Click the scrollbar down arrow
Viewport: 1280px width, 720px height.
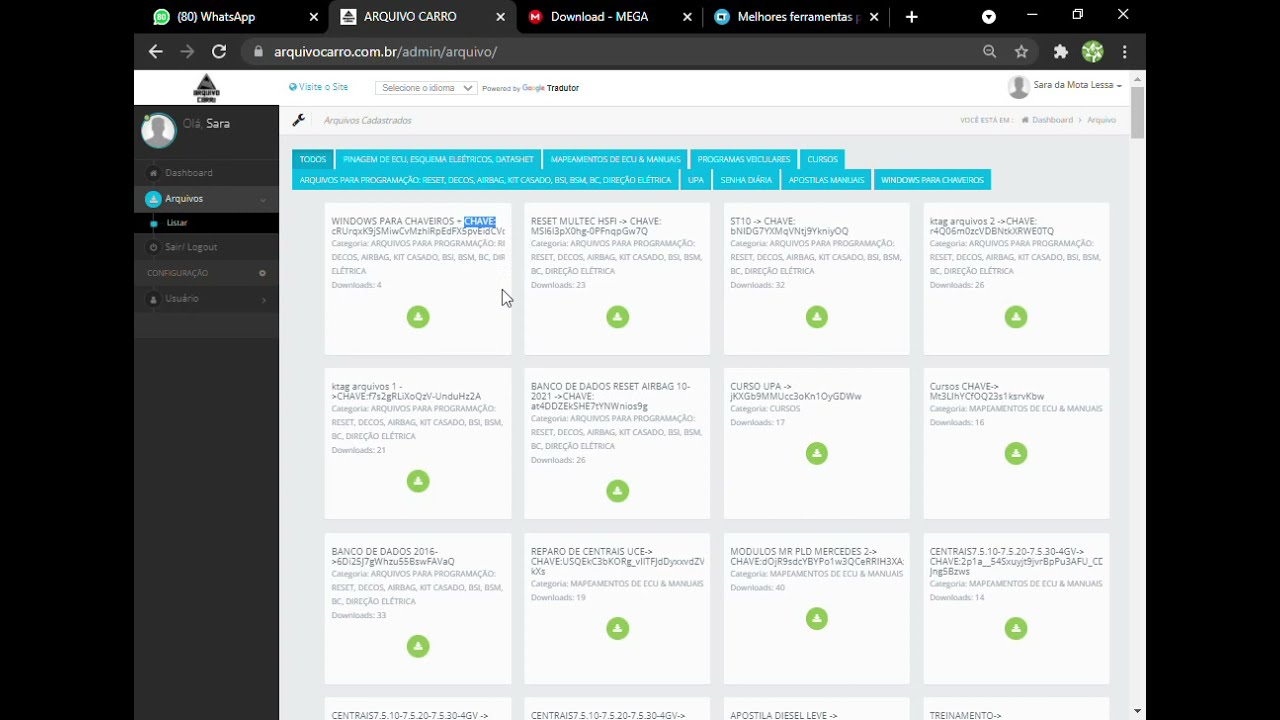tap(1138, 712)
